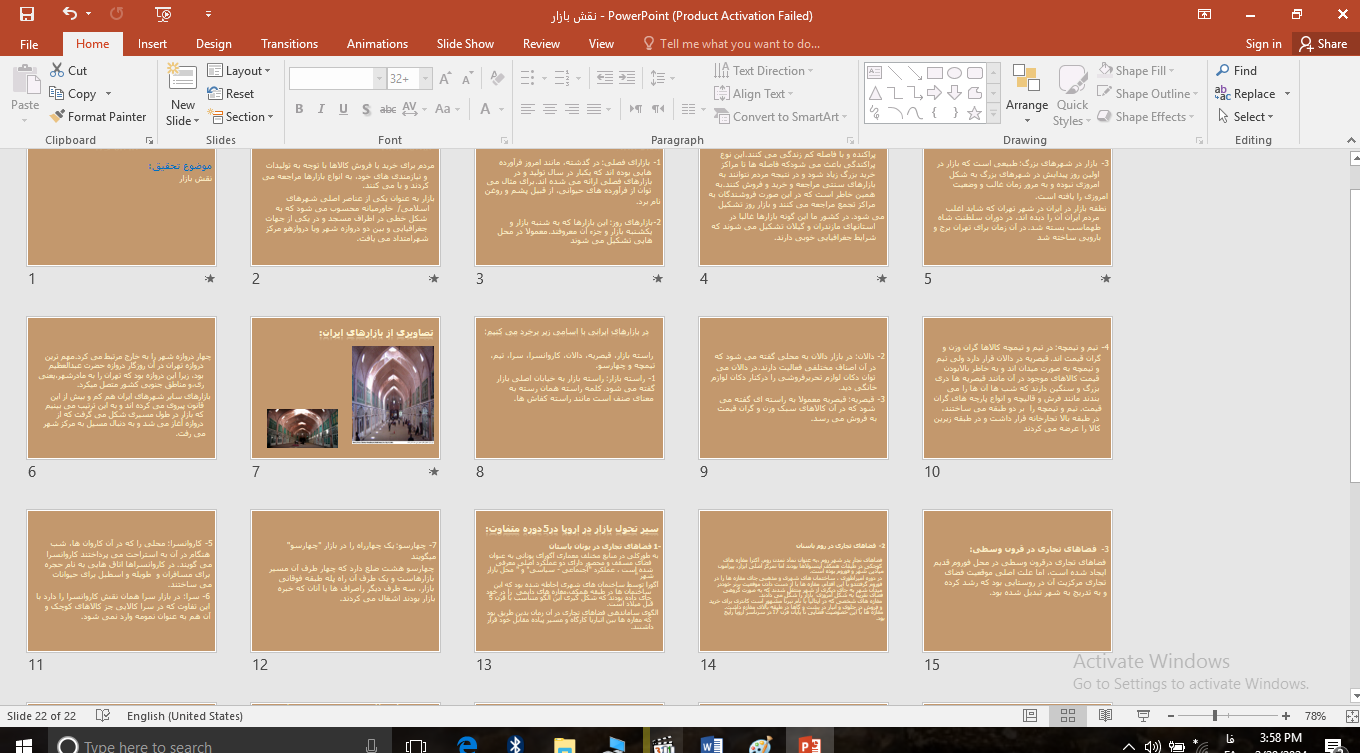Select the right arrow block shape

[x=934, y=93]
